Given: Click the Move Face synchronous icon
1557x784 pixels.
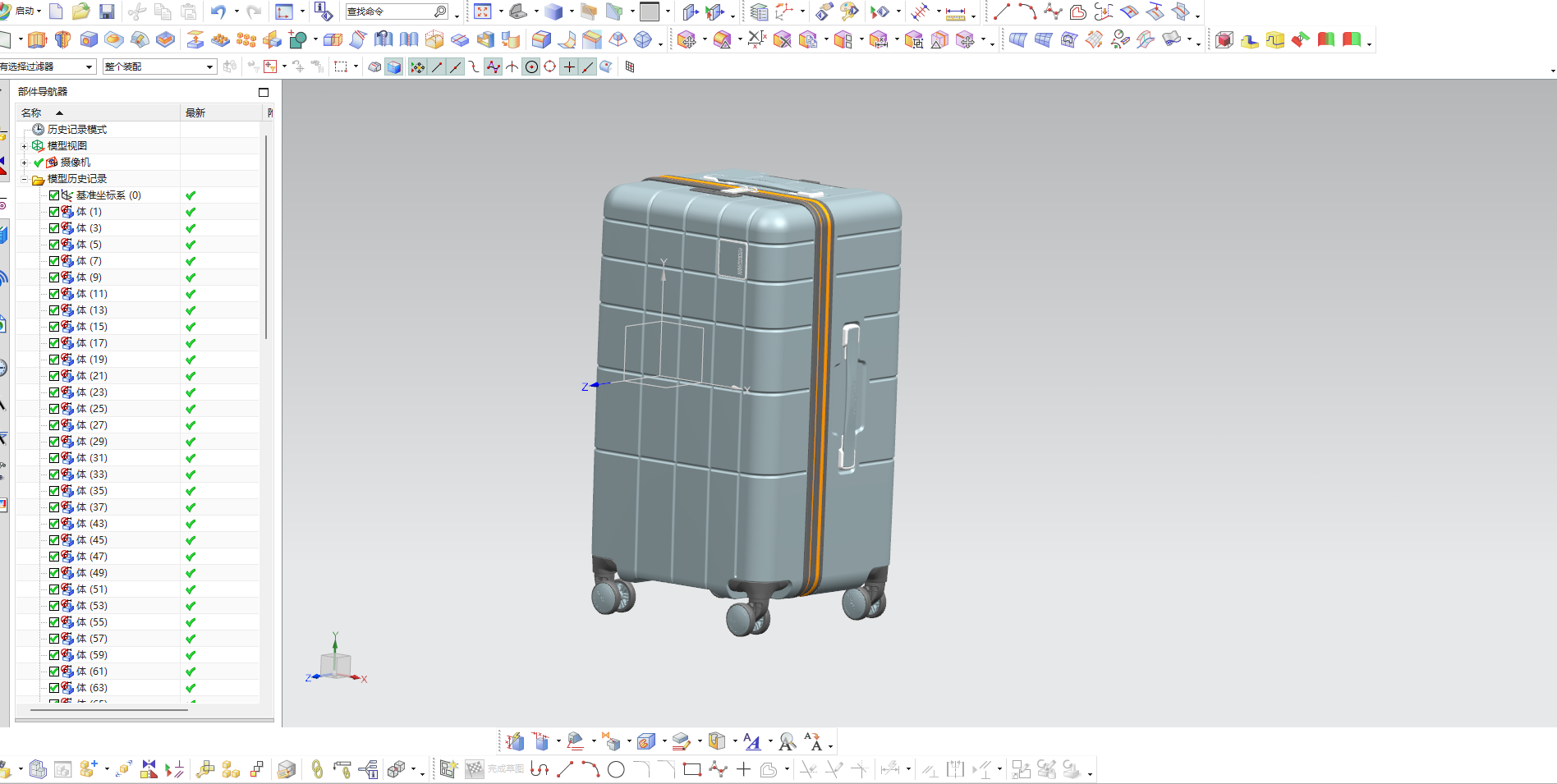Looking at the screenshot, I should pyautogui.click(x=687, y=39).
